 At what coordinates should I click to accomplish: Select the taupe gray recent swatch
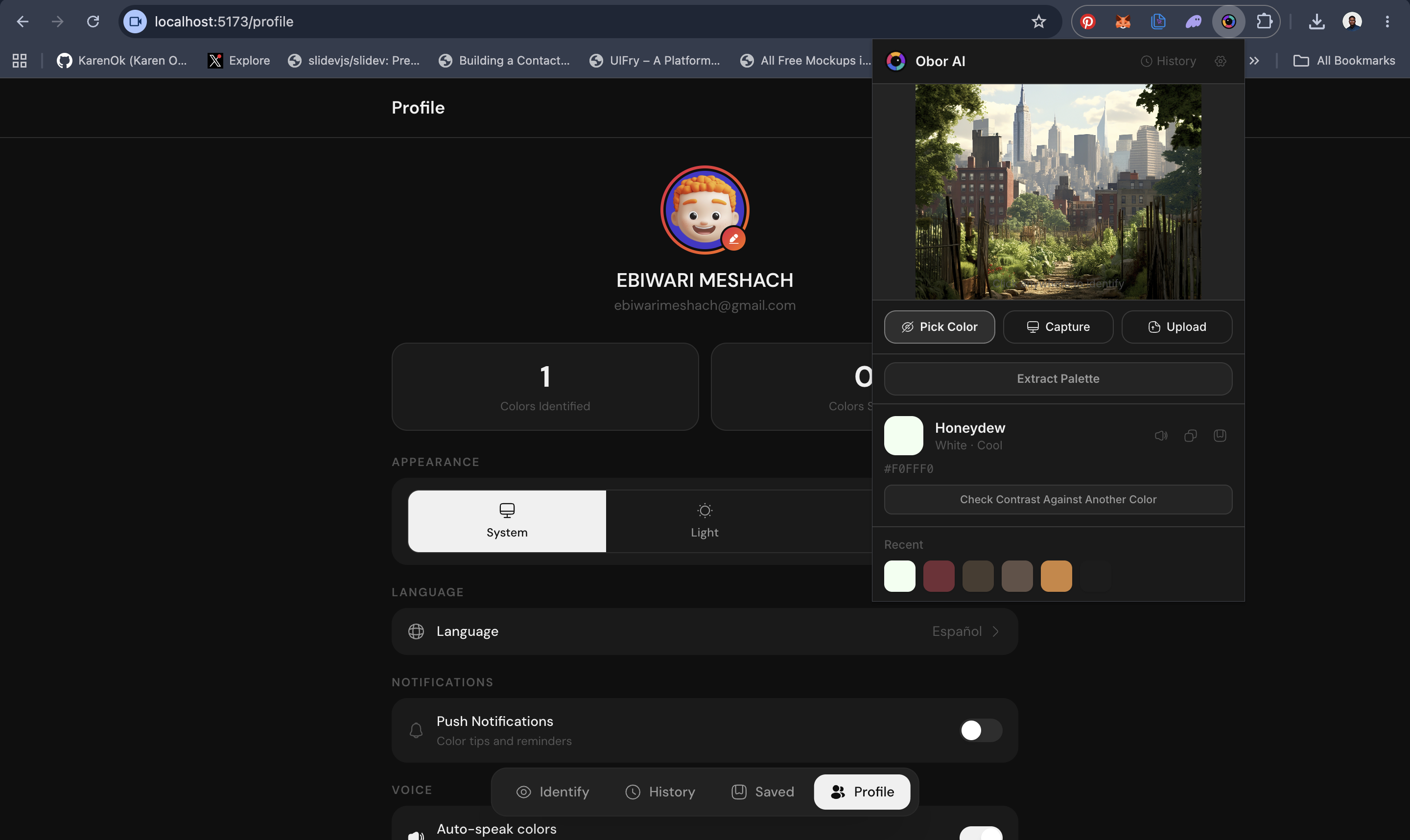pyautogui.click(x=1017, y=576)
